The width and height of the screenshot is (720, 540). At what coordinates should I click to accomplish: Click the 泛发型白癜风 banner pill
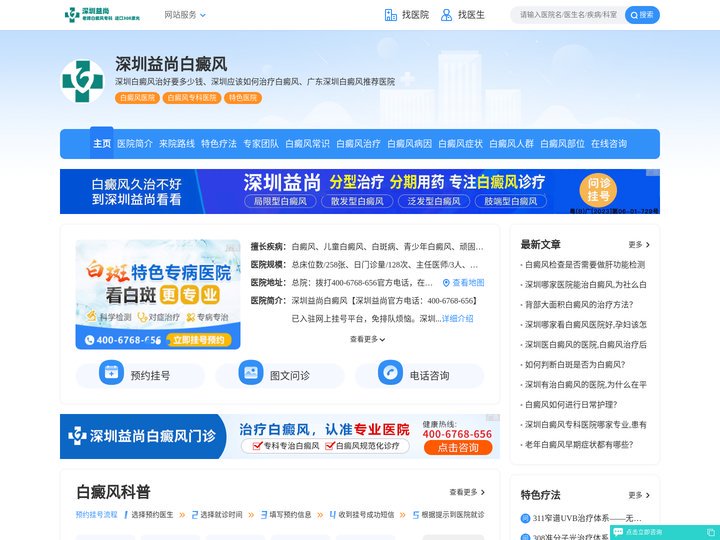(x=434, y=201)
